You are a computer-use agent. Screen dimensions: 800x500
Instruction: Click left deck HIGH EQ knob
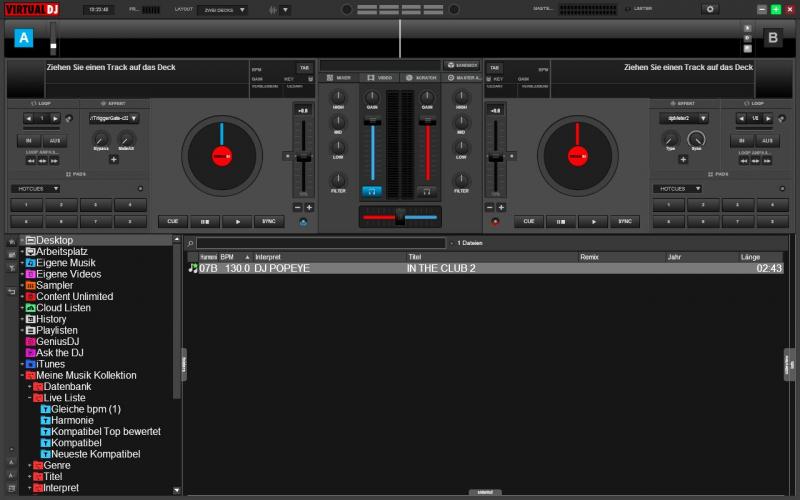pyautogui.click(x=338, y=97)
